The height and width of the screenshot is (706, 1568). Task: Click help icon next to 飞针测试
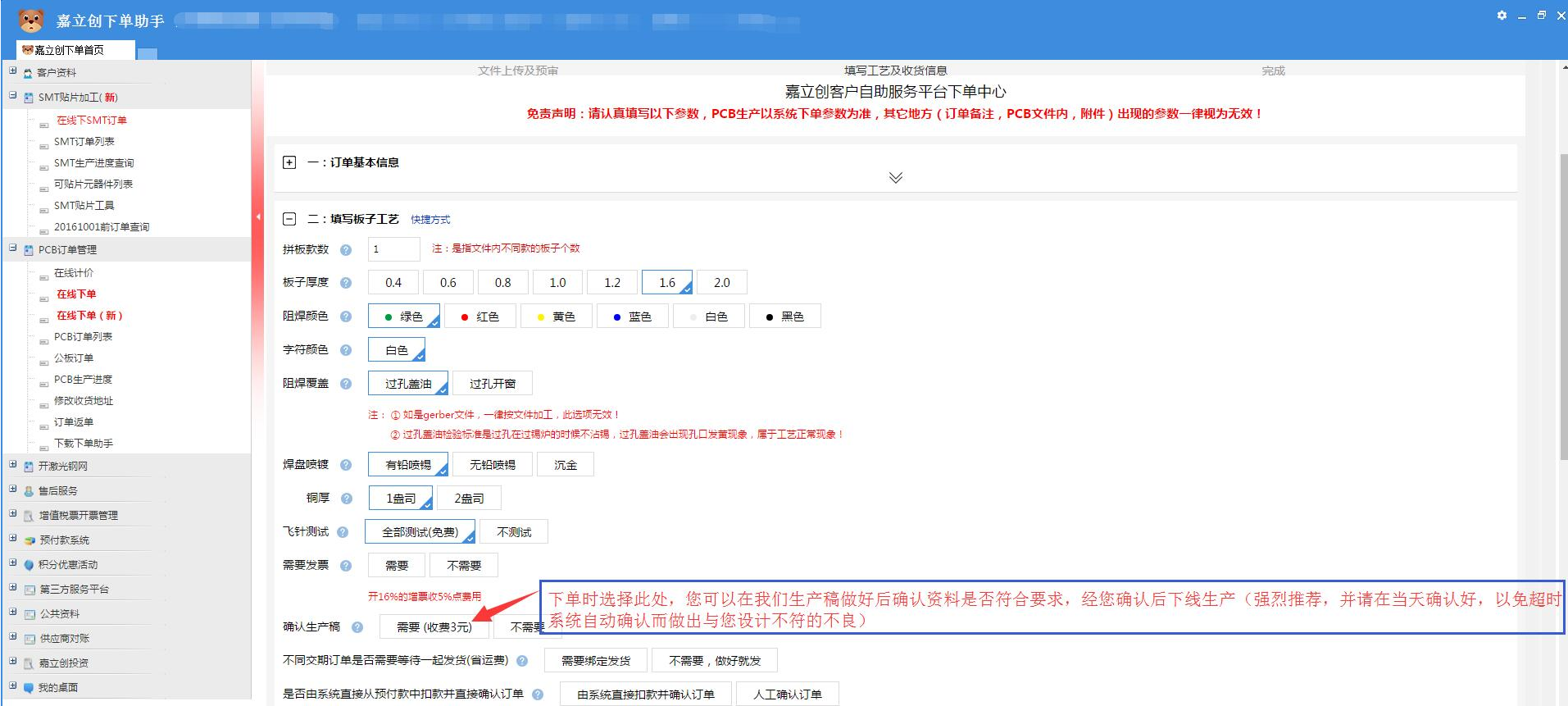pos(343,532)
